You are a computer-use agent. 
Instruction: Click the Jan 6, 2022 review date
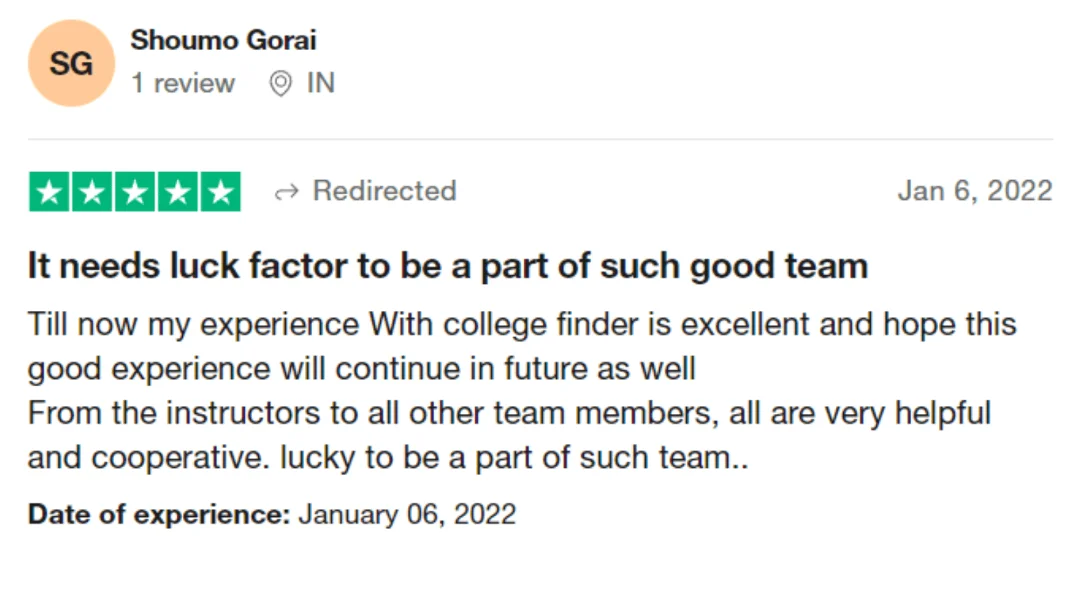tap(975, 191)
